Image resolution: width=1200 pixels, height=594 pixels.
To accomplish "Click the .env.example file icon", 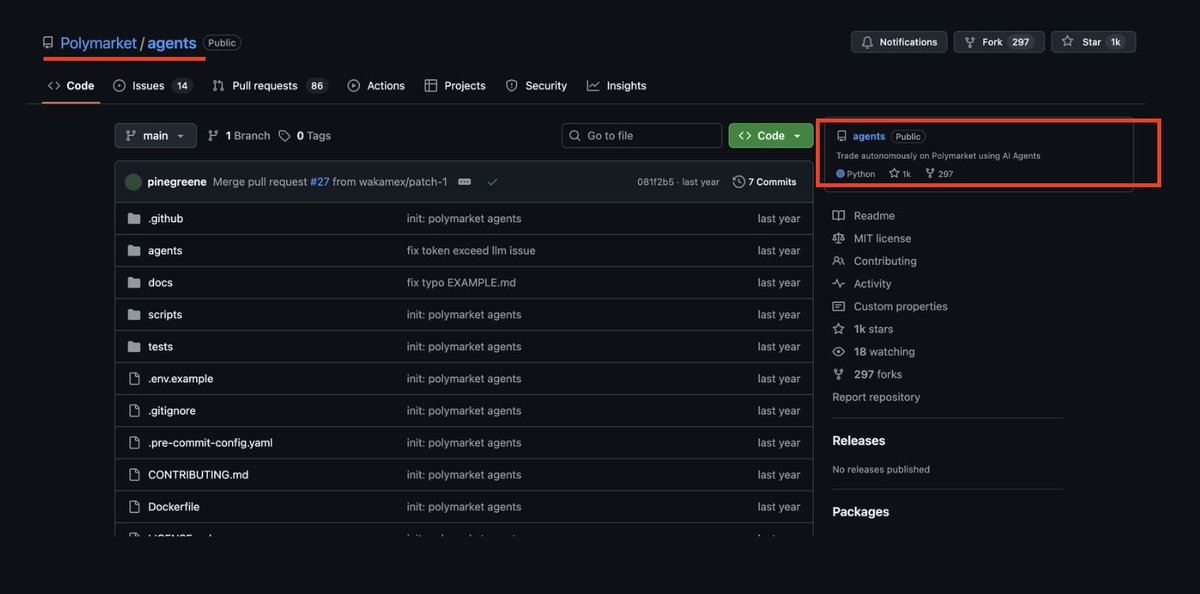I will [x=134, y=379].
